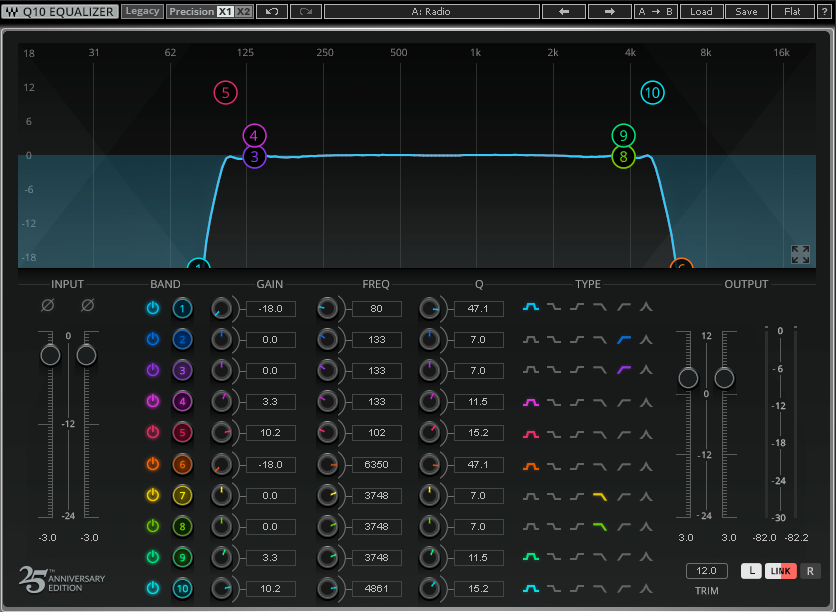Select bell filter type for band 6
The image size is (836, 612).
[530, 466]
